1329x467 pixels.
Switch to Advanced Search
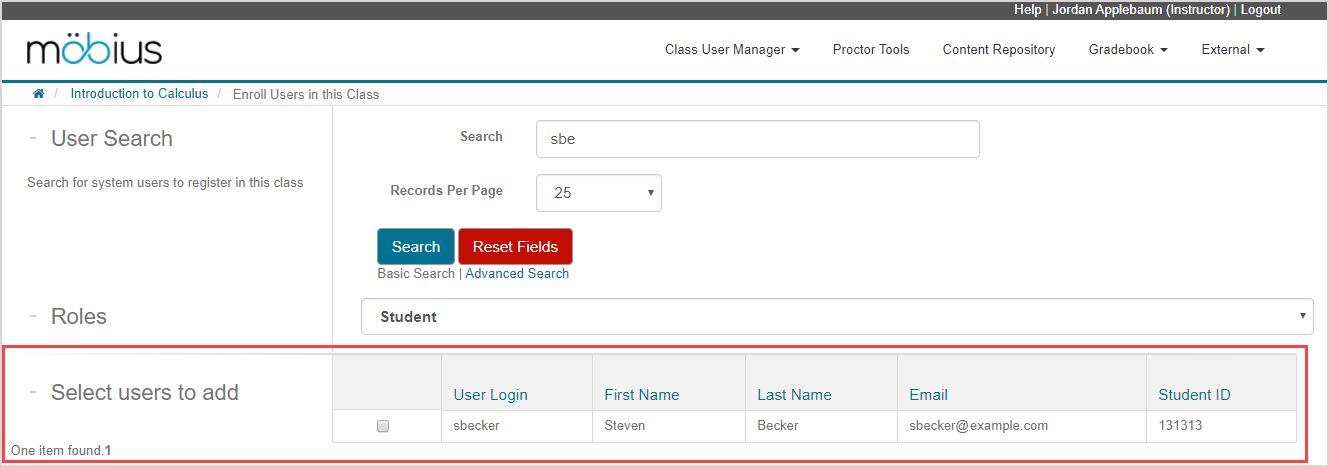[517, 274]
